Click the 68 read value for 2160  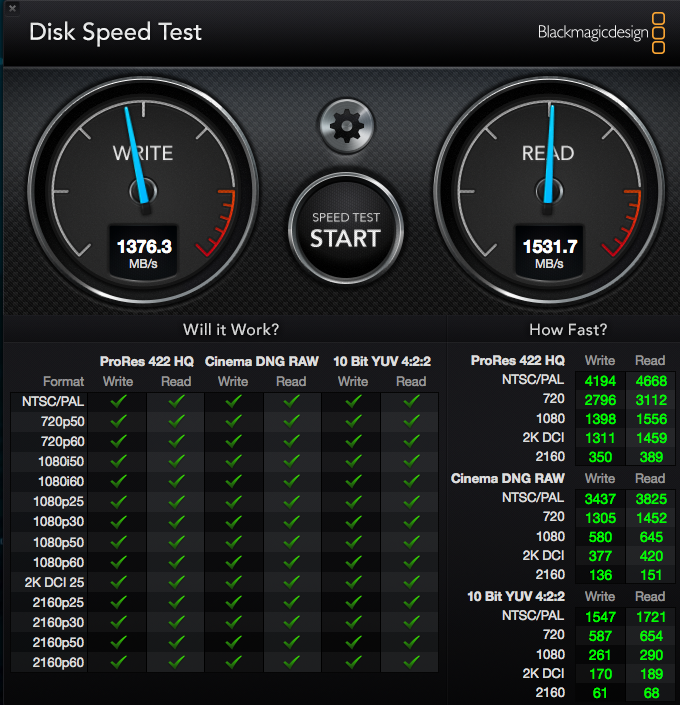click(x=651, y=693)
